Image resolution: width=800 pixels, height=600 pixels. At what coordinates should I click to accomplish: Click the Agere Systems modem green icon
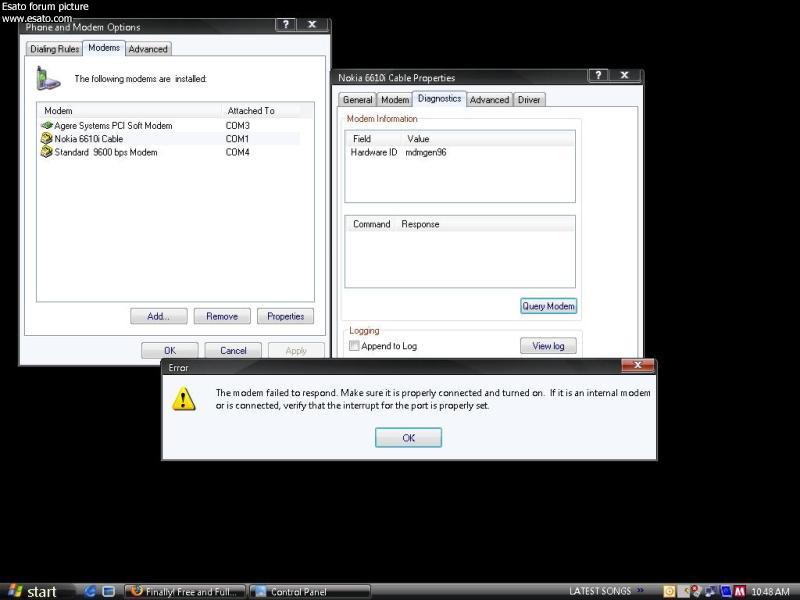click(47, 126)
